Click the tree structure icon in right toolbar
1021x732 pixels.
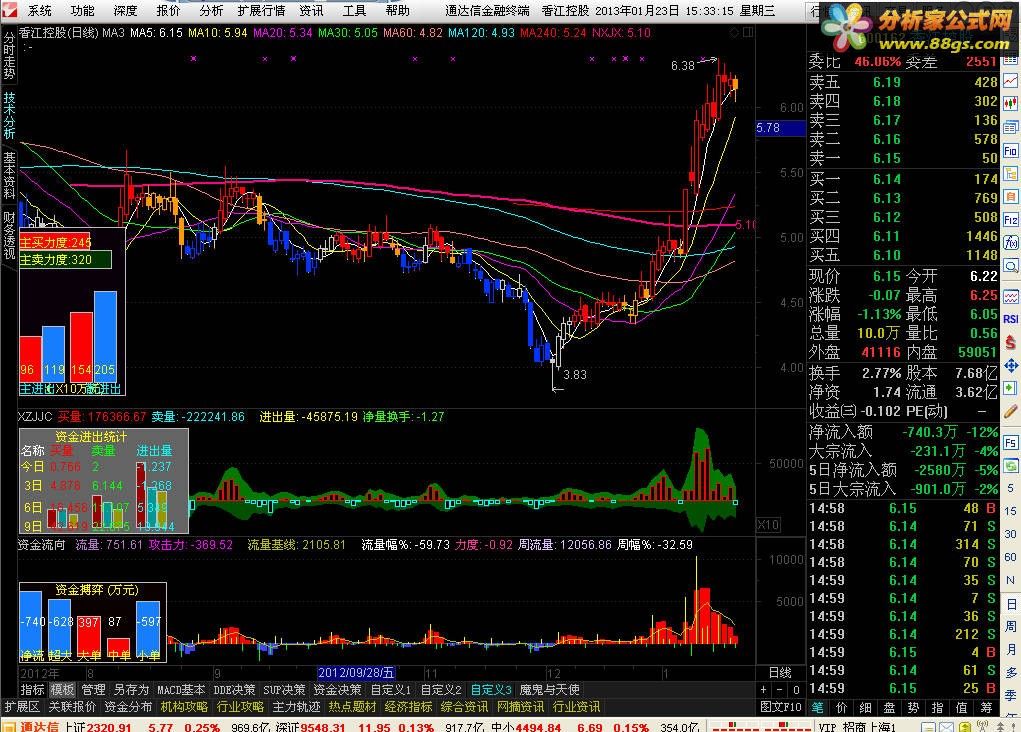1011,173
